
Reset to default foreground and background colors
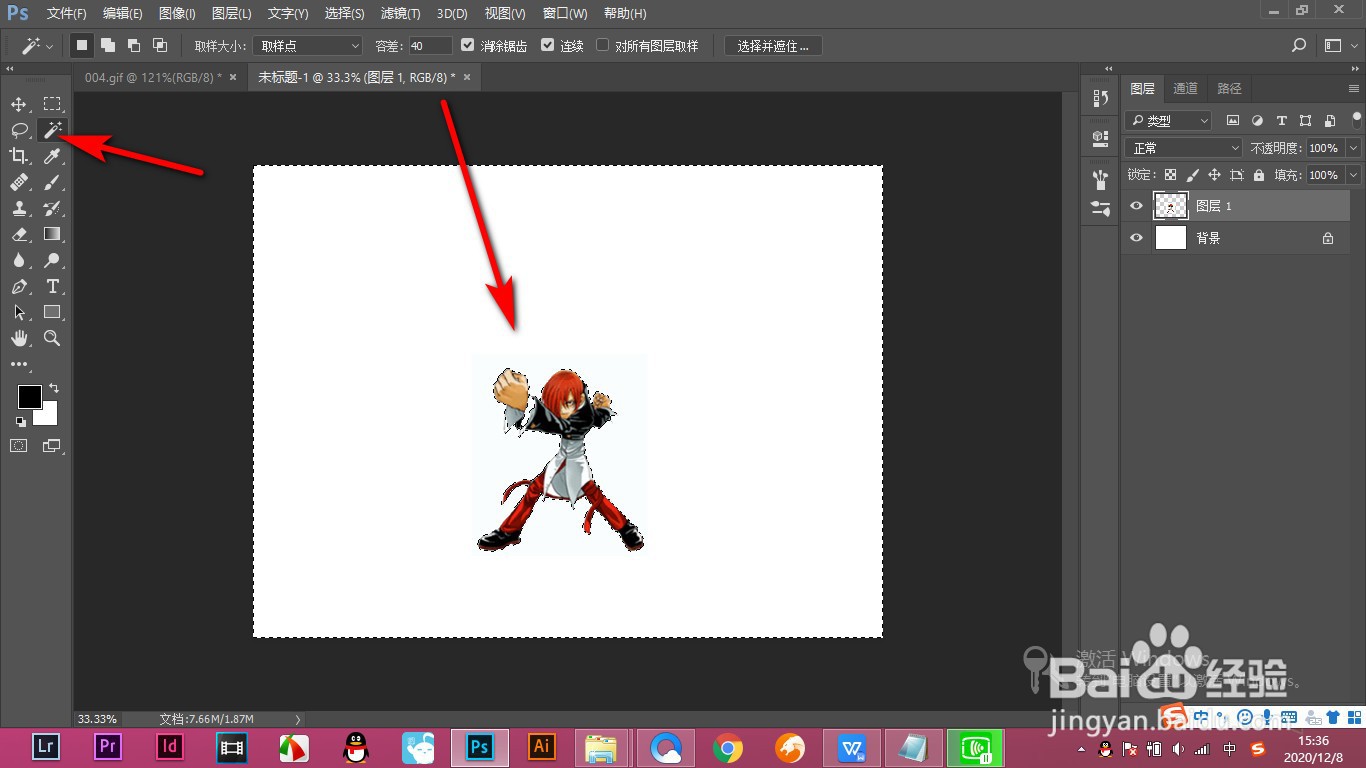[21, 422]
